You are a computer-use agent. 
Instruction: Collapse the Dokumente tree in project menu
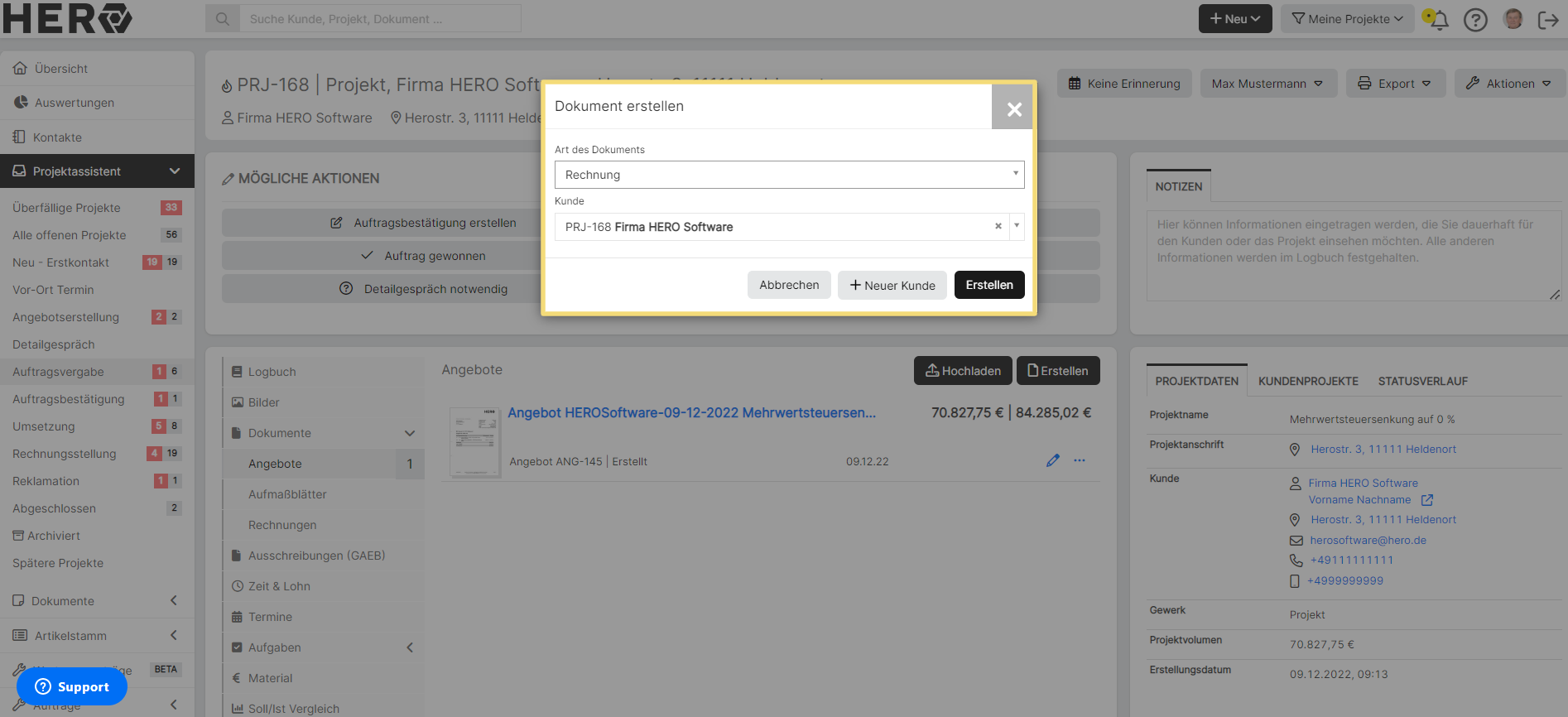point(410,433)
